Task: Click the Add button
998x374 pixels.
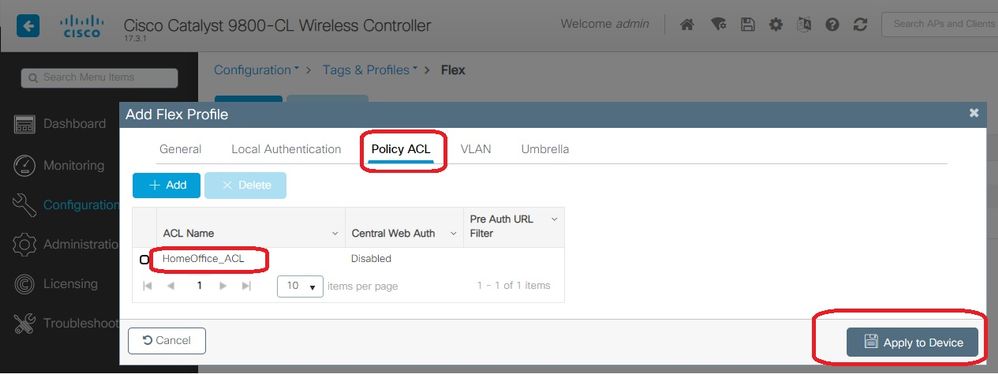Action: point(167,185)
